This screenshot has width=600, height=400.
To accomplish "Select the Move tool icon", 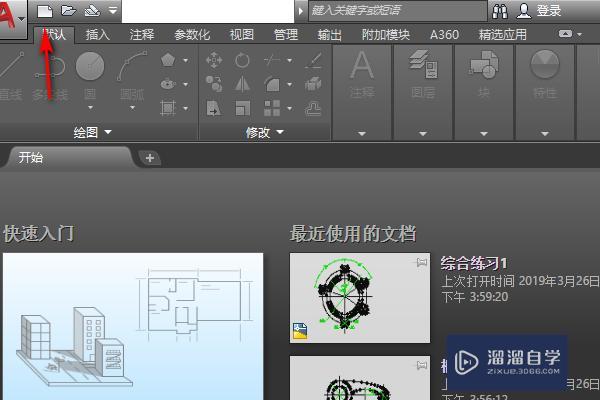I will 214,60.
